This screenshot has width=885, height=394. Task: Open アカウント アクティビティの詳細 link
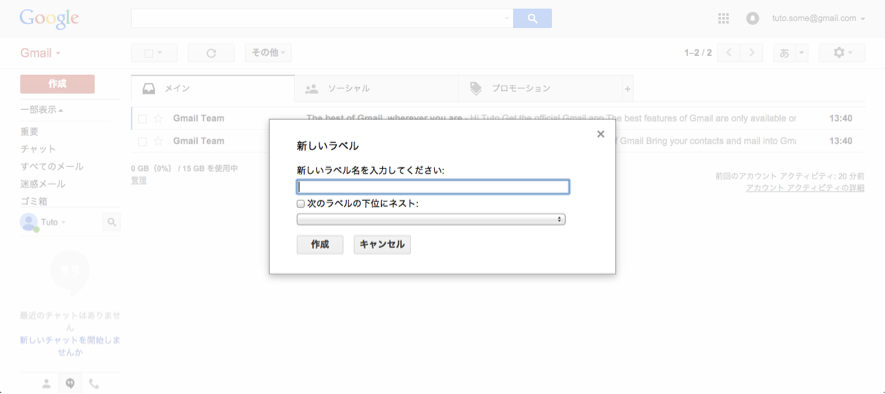coord(805,188)
